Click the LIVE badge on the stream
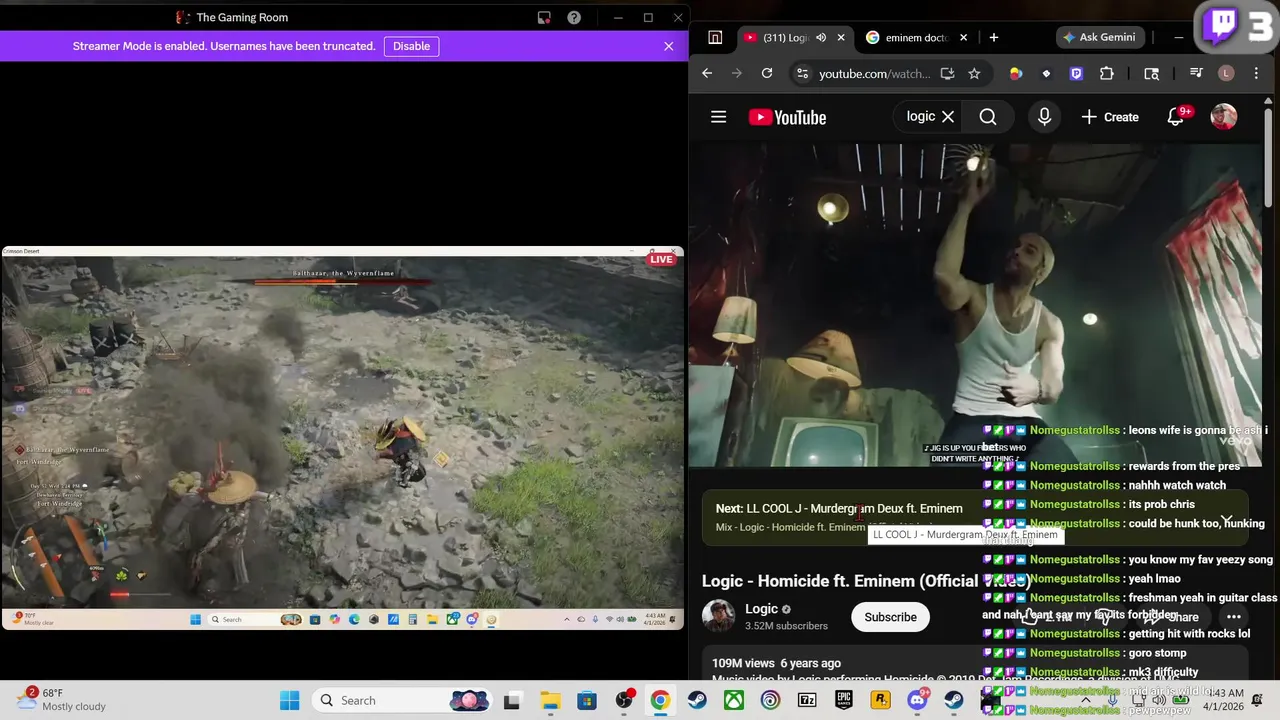The width and height of the screenshot is (1280, 720). 661,259
